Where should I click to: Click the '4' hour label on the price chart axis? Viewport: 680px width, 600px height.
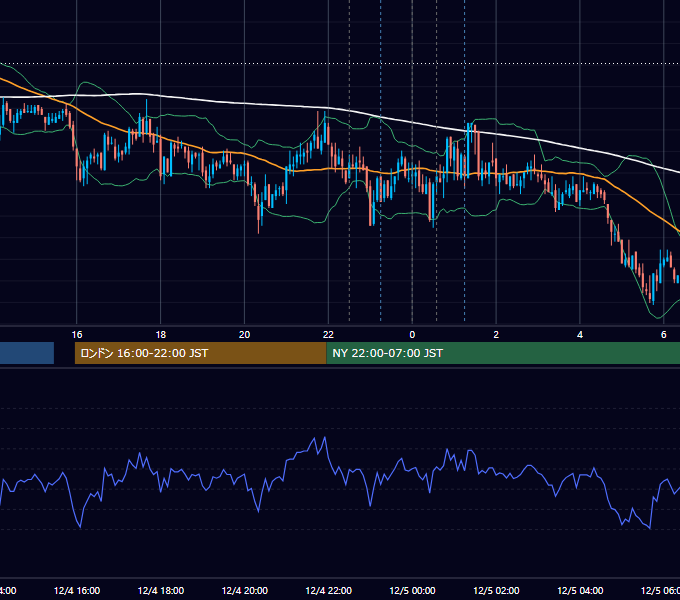click(580, 335)
